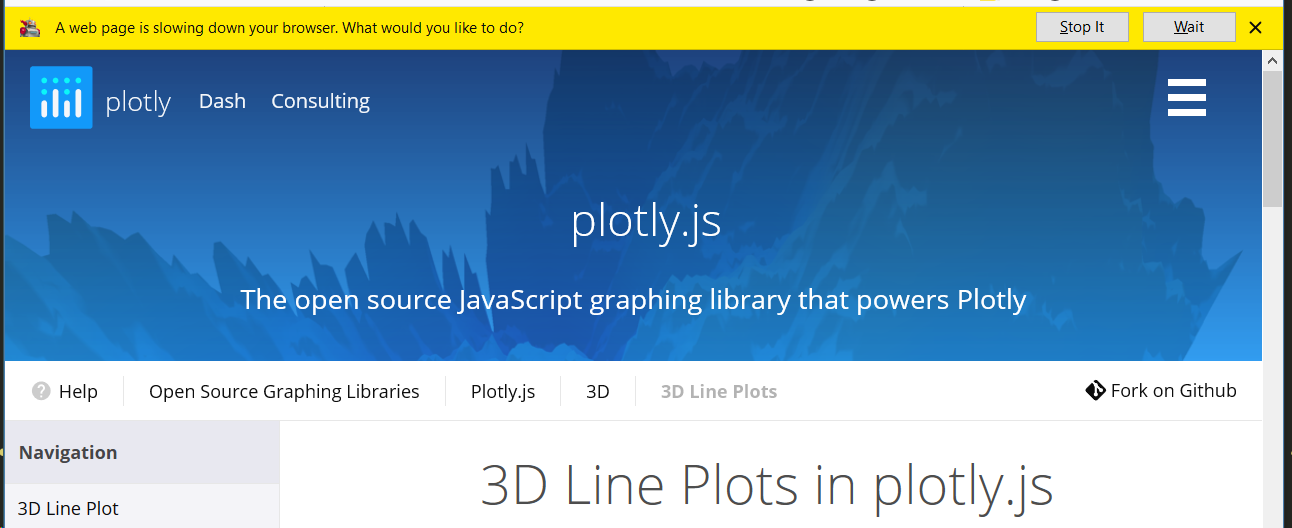Open the Help breadcrumb link
This screenshot has height=528, width=1292.
click(x=78, y=391)
